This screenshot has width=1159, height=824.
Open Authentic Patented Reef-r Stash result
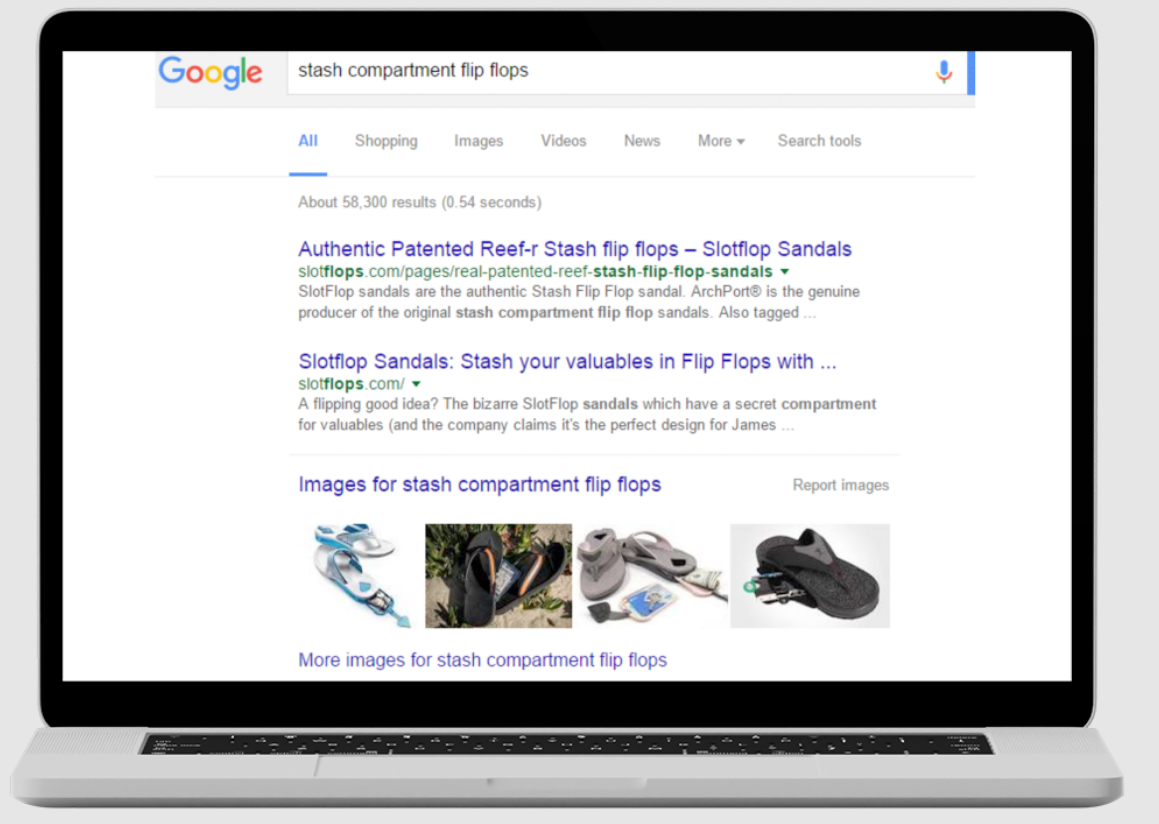pos(575,249)
